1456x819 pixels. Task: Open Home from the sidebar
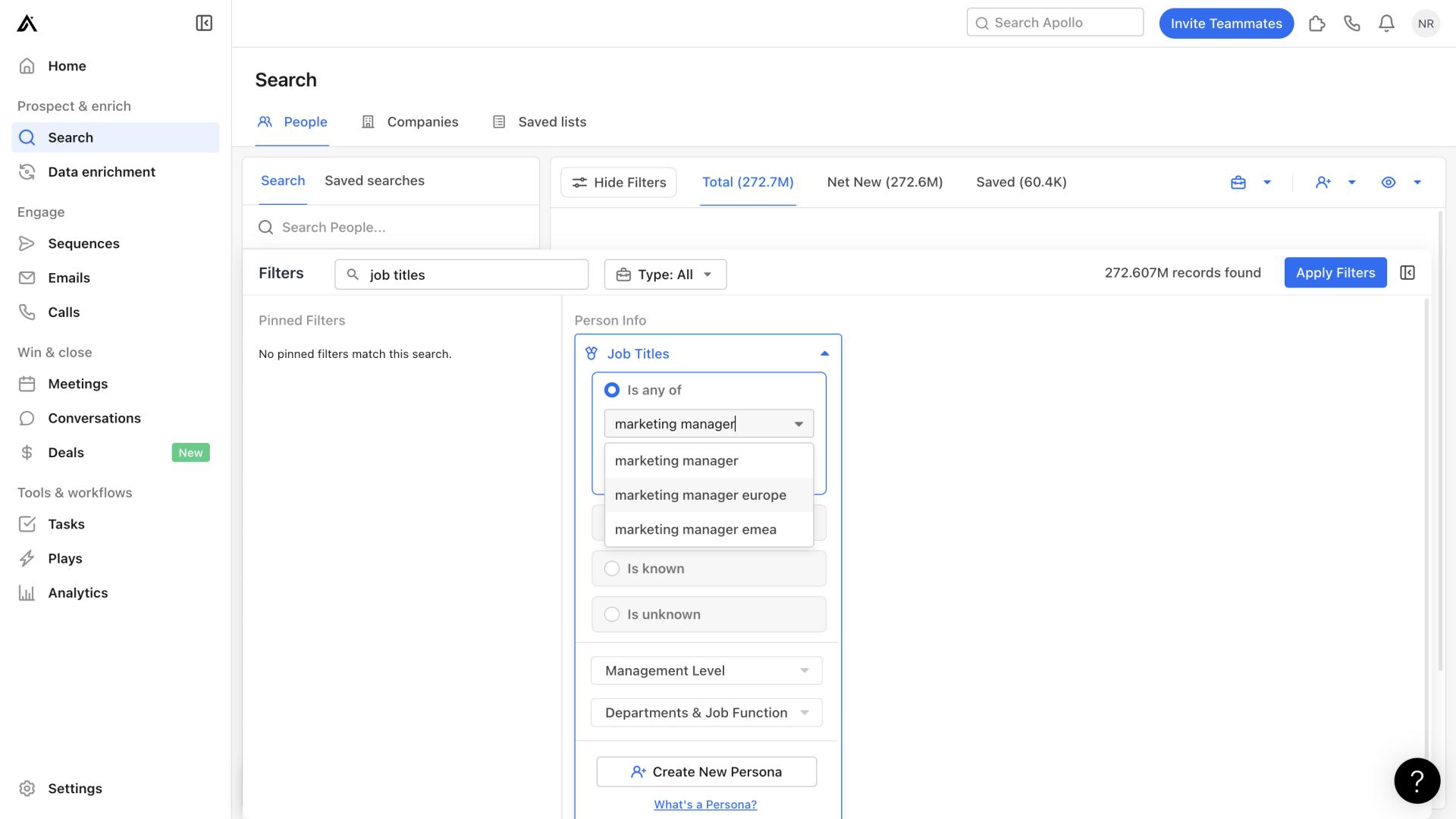[x=115, y=66]
